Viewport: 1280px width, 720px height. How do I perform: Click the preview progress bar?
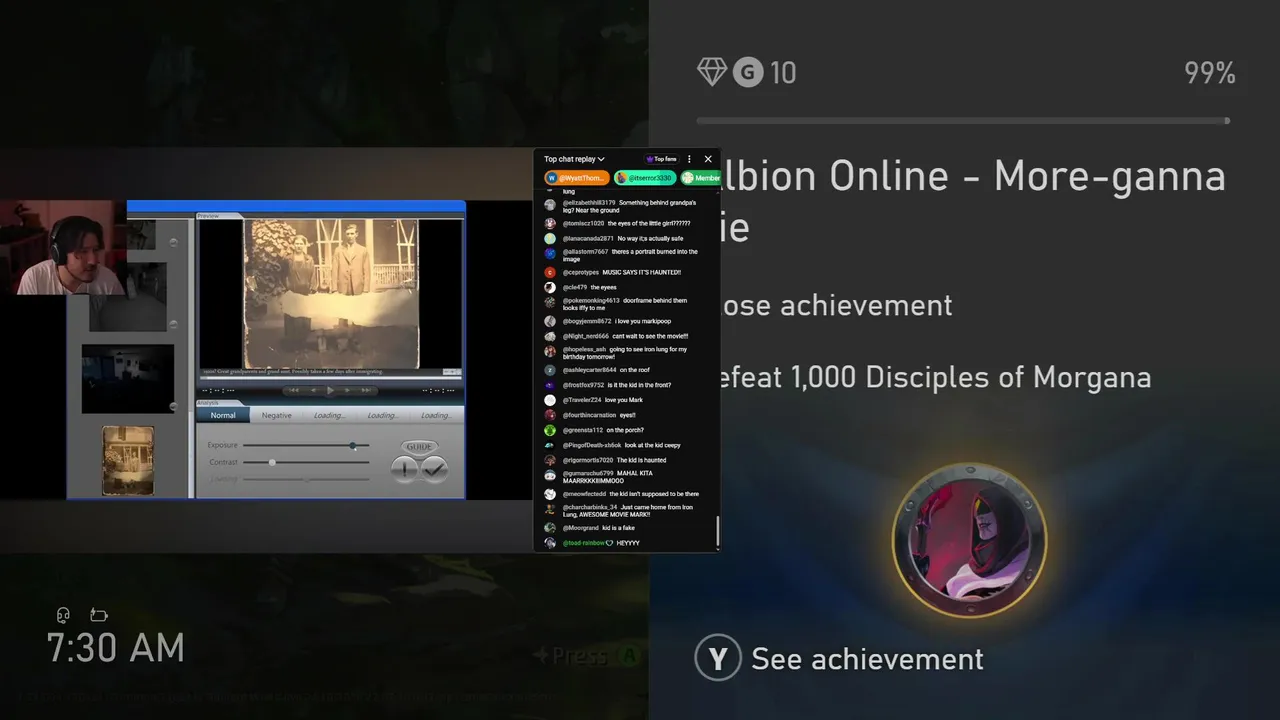tap(330, 377)
